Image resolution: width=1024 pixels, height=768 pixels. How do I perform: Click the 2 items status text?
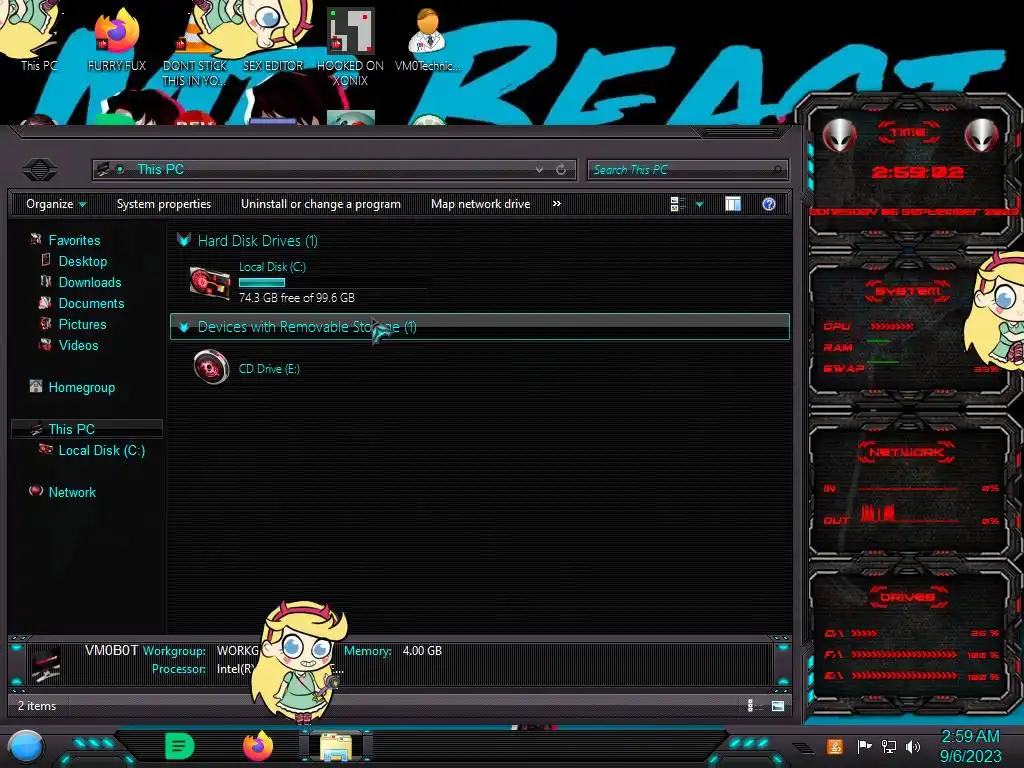(37, 706)
